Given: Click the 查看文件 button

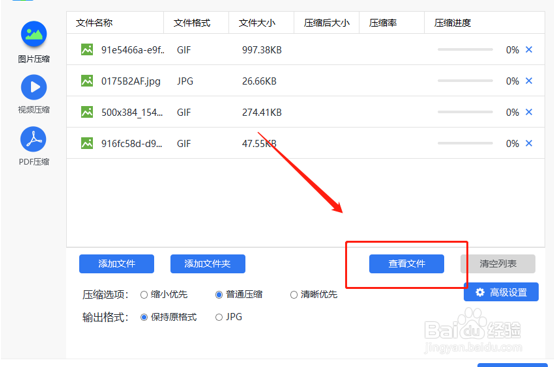Looking at the screenshot, I should 407,264.
